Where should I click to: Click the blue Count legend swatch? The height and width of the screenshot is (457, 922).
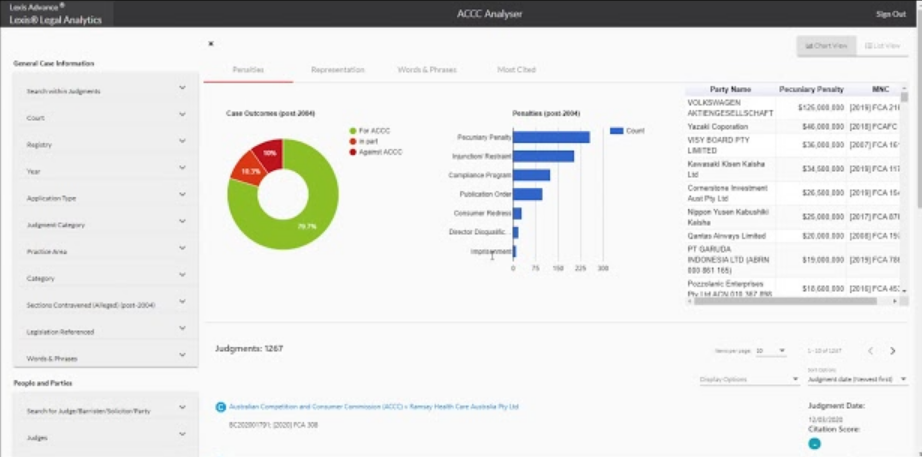616,131
